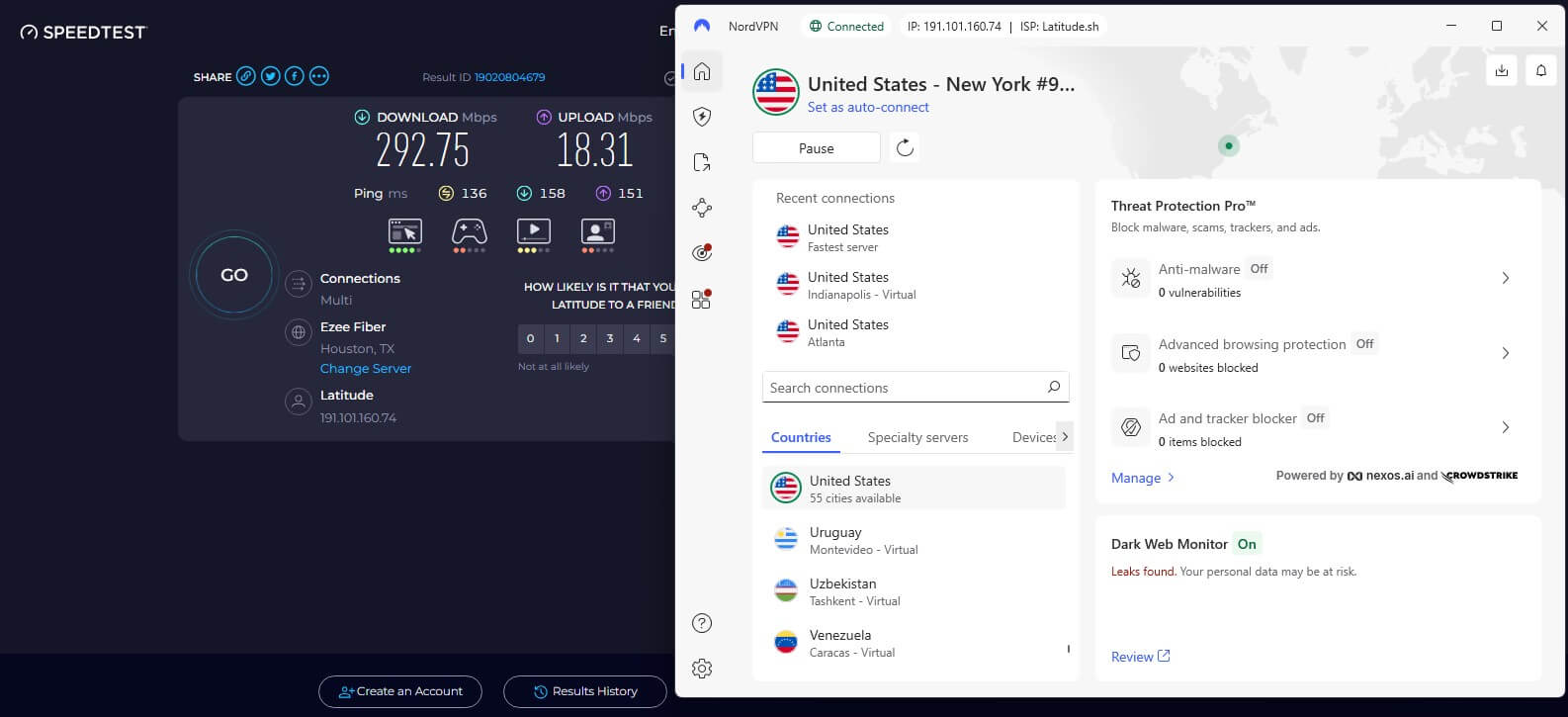Open the apps grid icon in NordVPN sidebar
The width and height of the screenshot is (1568, 717).
click(702, 299)
